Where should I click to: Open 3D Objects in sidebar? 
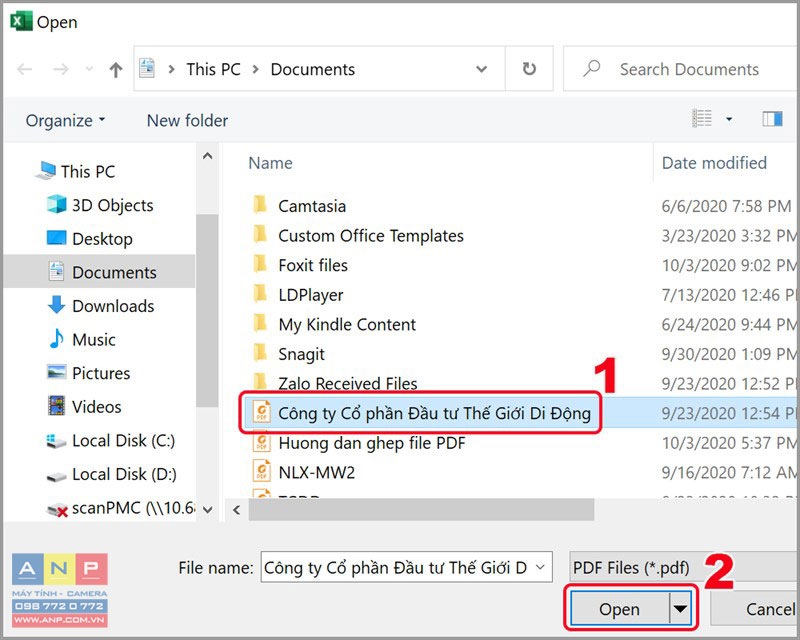click(100, 205)
